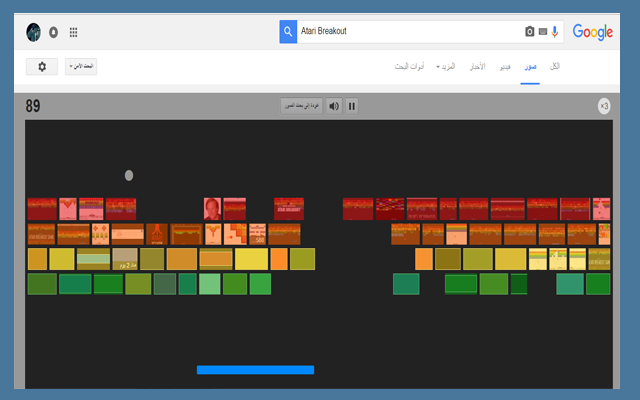Screen dimensions: 640x400
Task: Expand the More (المزيد) menu
Action: click(x=446, y=66)
